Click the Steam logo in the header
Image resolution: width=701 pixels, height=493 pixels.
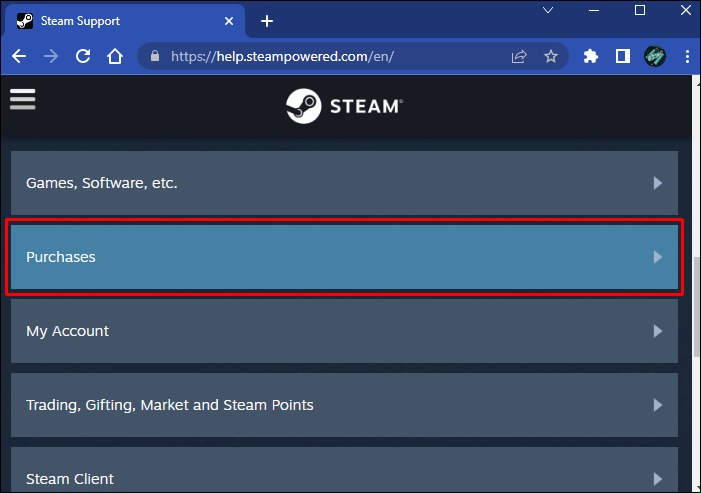(344, 106)
